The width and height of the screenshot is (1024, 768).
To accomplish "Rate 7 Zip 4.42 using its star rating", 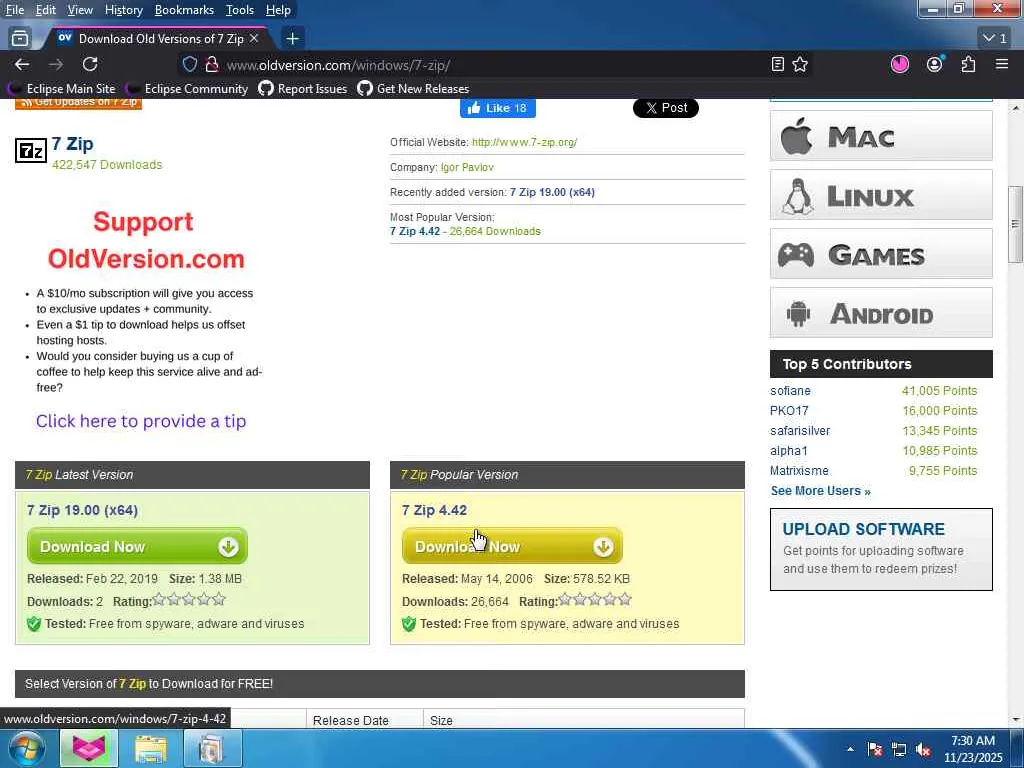I will pos(595,599).
